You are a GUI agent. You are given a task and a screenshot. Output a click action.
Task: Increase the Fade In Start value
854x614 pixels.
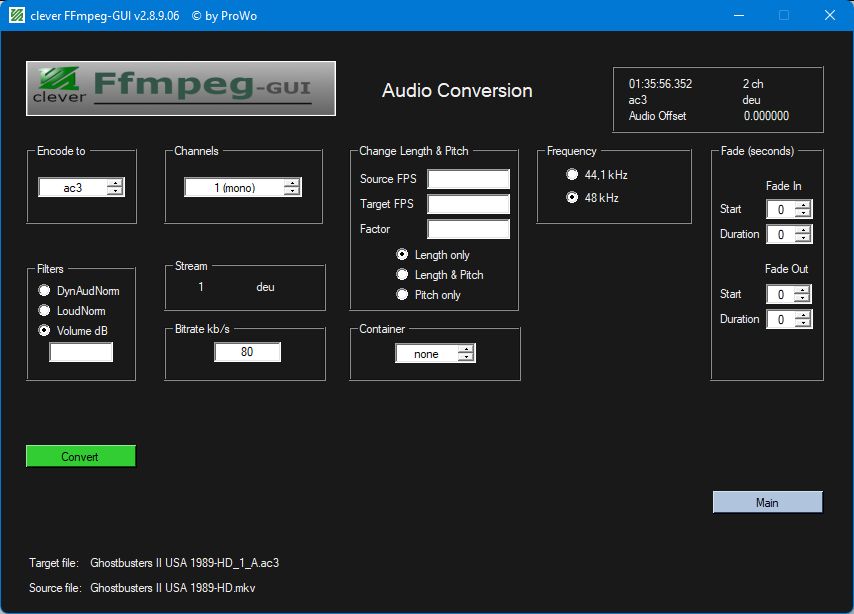(x=803, y=205)
